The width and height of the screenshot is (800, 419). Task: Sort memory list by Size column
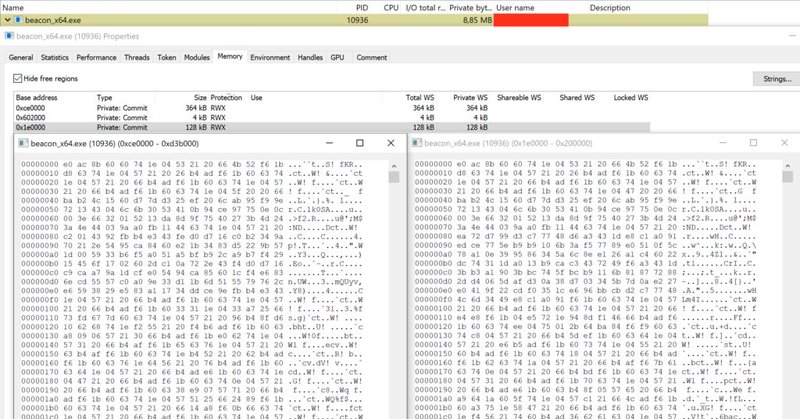pos(201,97)
